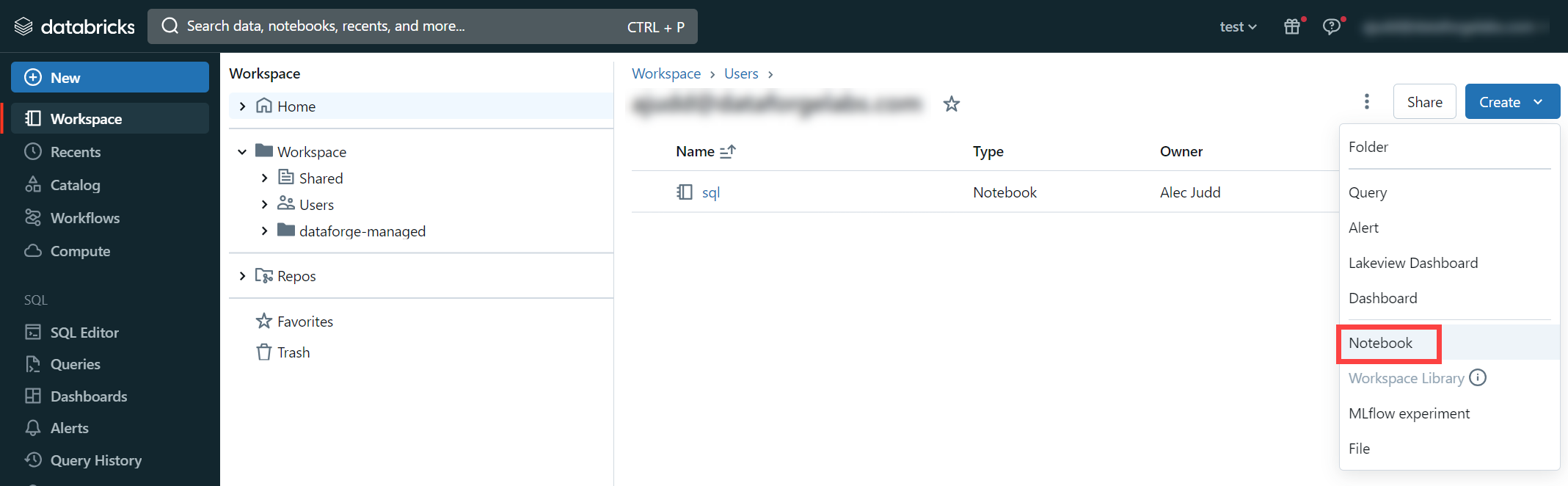Choose Notebook in the Create menu

coord(1449,343)
